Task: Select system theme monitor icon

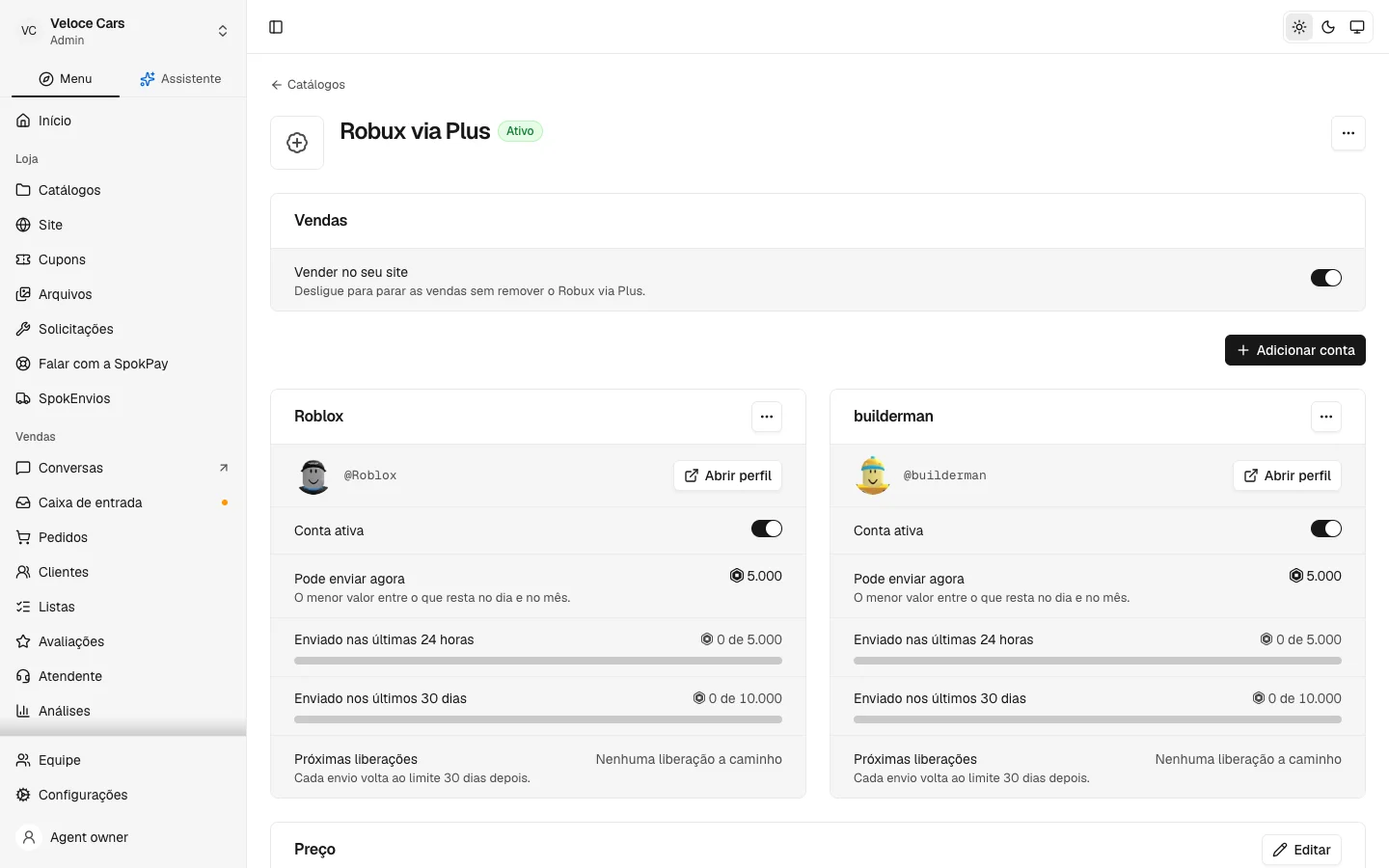Action: (x=1357, y=27)
